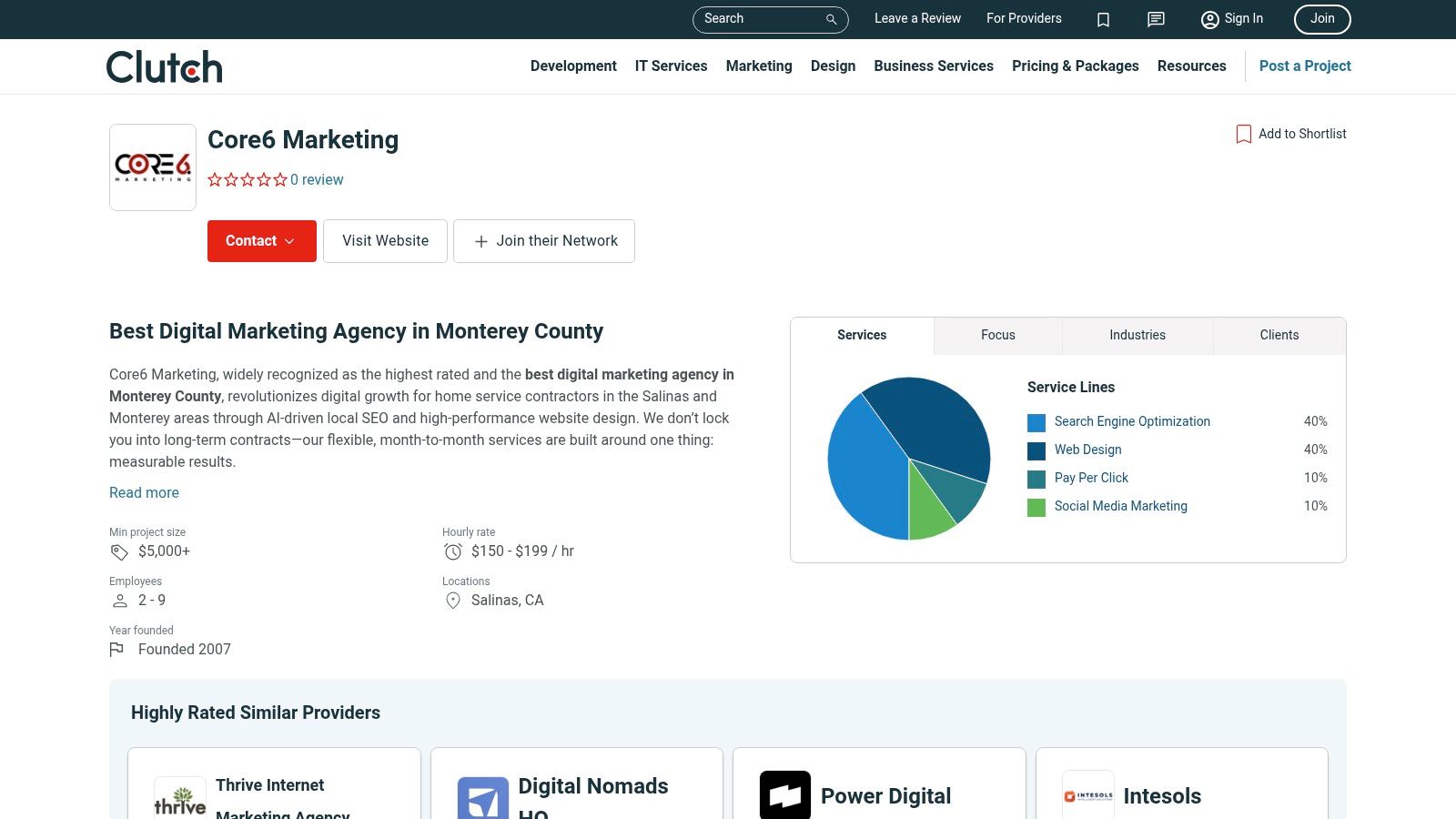The image size is (1456, 819).
Task: Open bookmarks from the top bar icon
Action: (1102, 18)
